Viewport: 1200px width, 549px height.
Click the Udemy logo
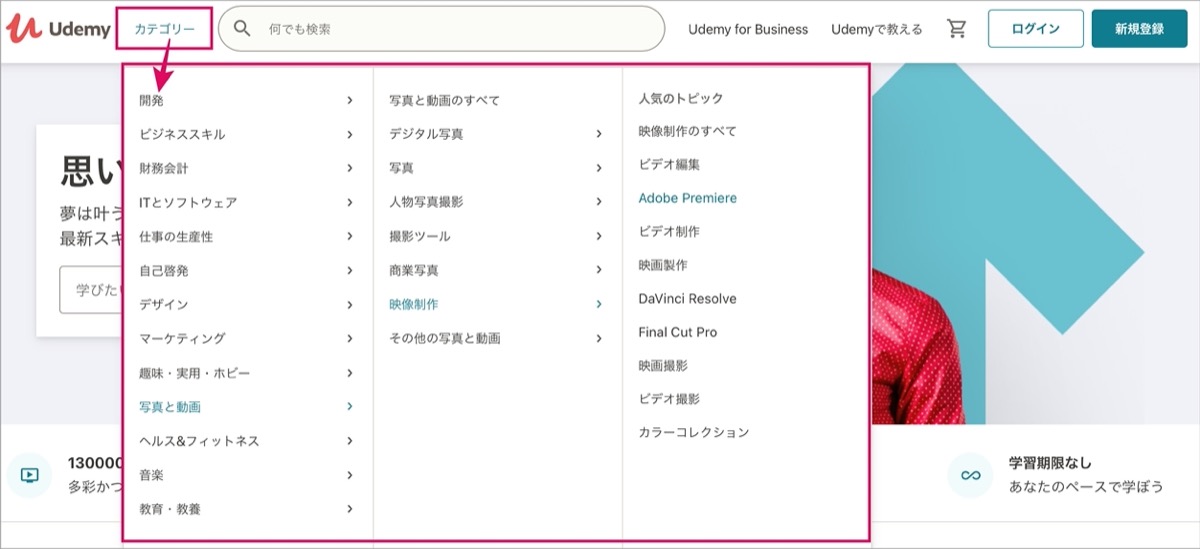tap(58, 29)
